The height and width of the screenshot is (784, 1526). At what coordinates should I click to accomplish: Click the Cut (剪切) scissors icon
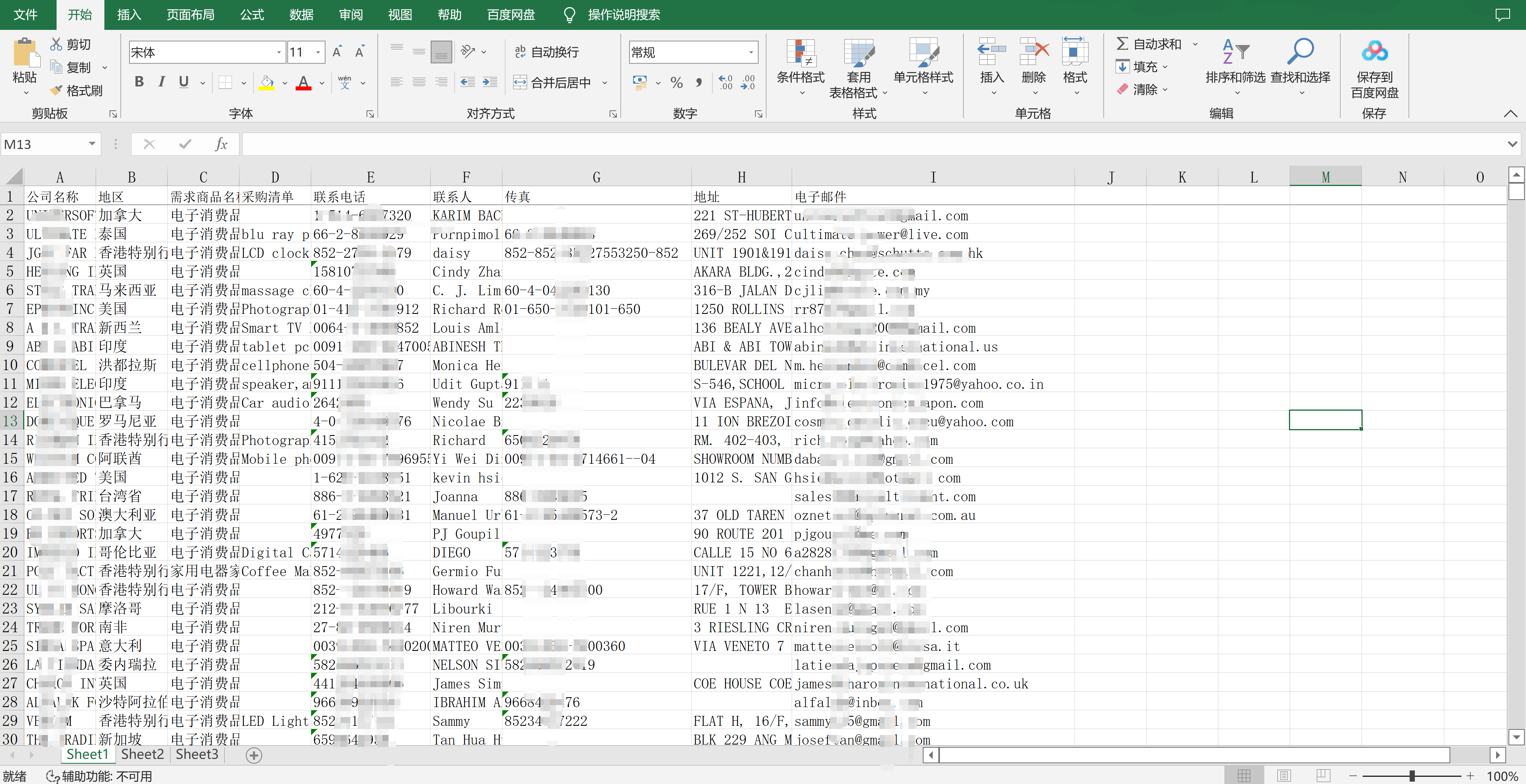coord(56,44)
